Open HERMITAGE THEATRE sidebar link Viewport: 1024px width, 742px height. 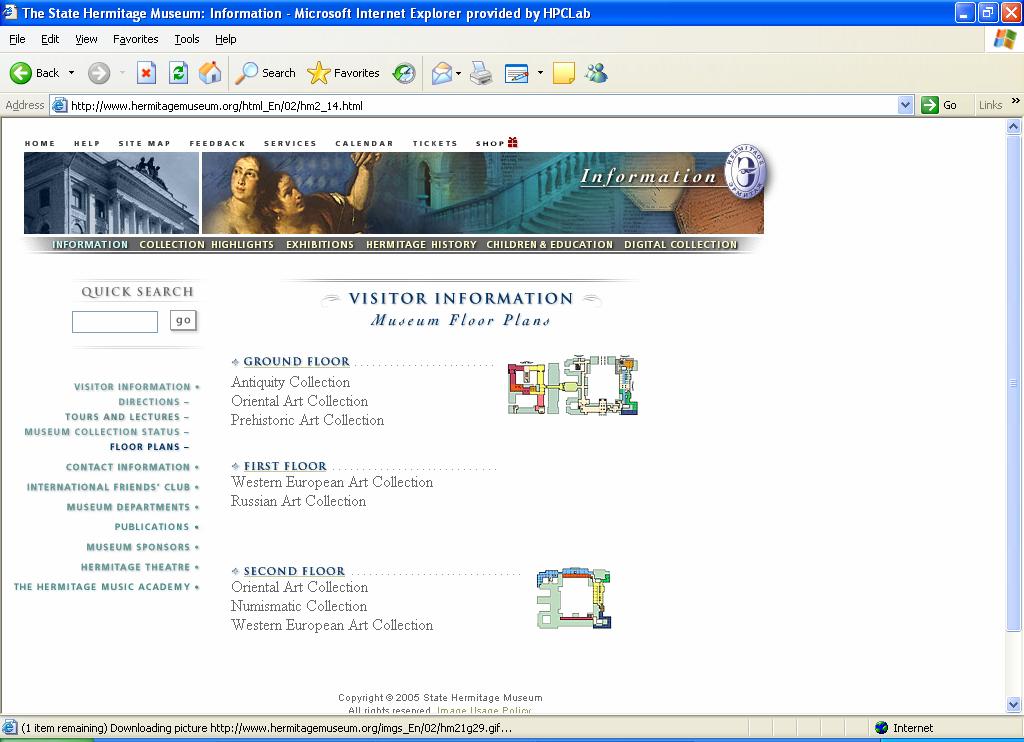point(135,567)
